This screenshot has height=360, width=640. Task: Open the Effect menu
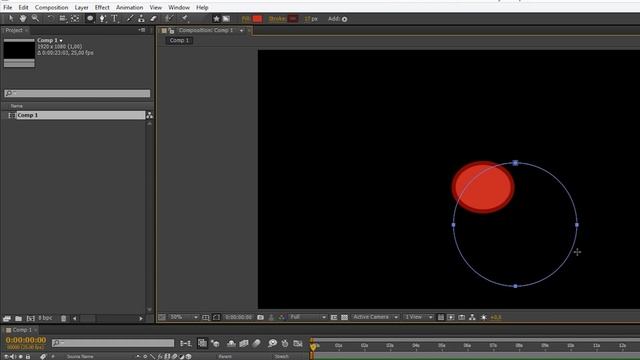(102, 7)
